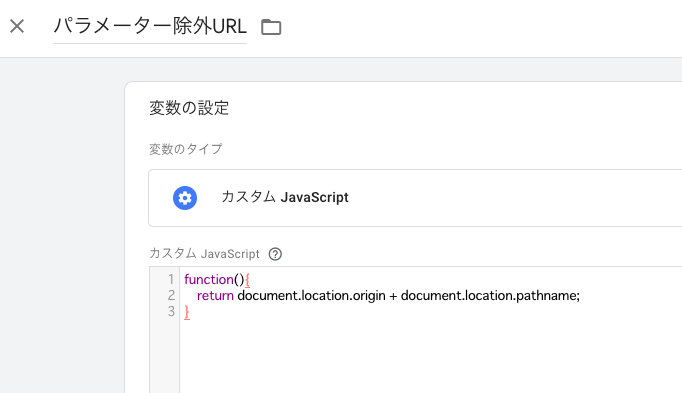Click line number 1 in the code gutter

[171, 279]
